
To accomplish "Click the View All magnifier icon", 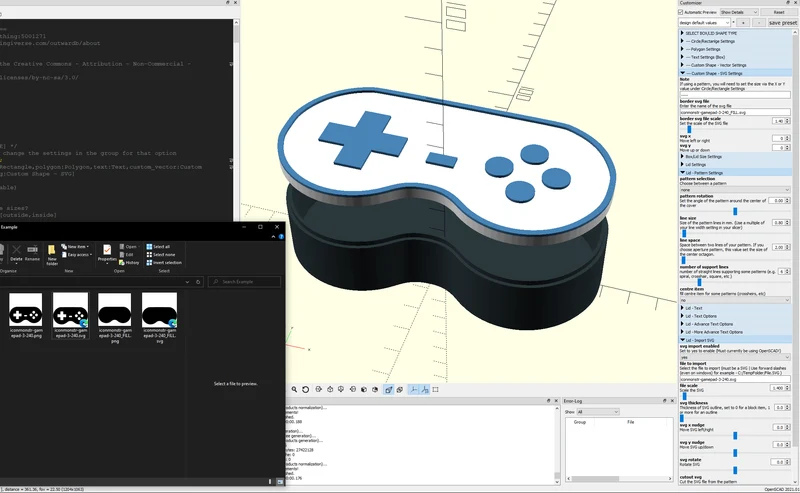I will tap(294, 389).
